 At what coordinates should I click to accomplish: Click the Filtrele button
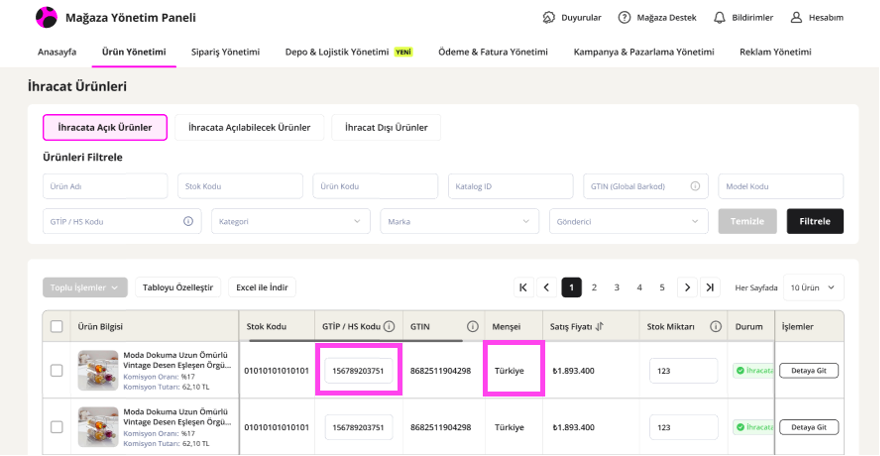(x=815, y=222)
